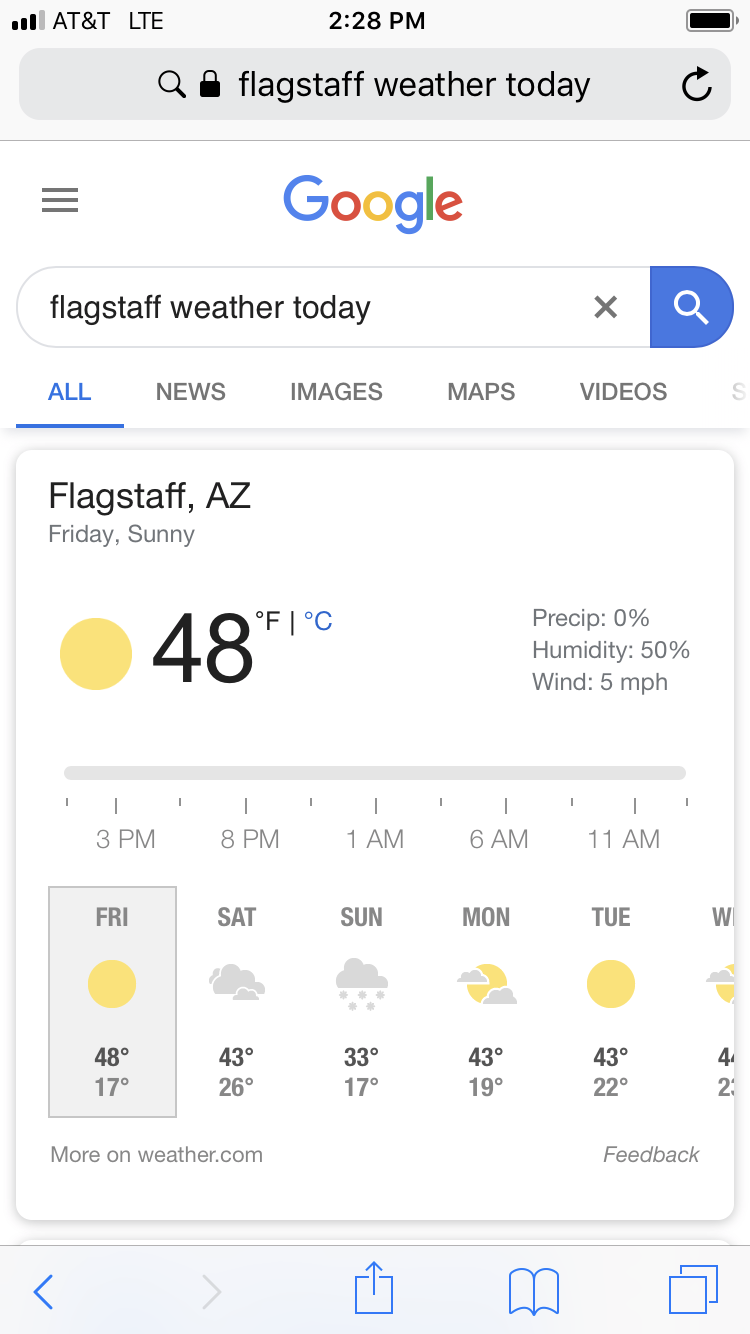The width and height of the screenshot is (750, 1334).
Task: Switch to the Images tab
Action: pyautogui.click(x=336, y=392)
